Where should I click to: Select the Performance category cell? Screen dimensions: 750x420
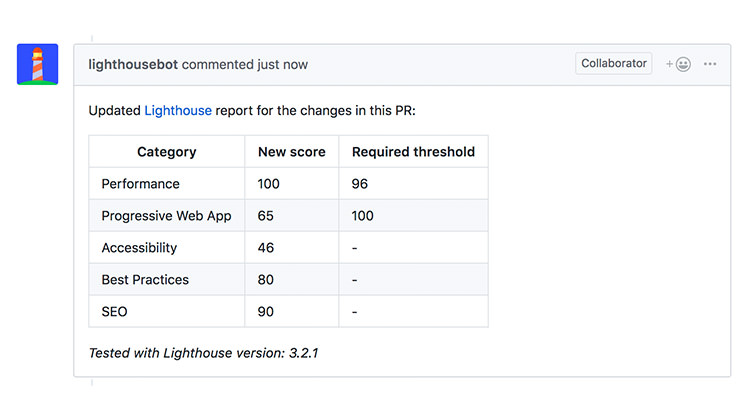pos(141,184)
